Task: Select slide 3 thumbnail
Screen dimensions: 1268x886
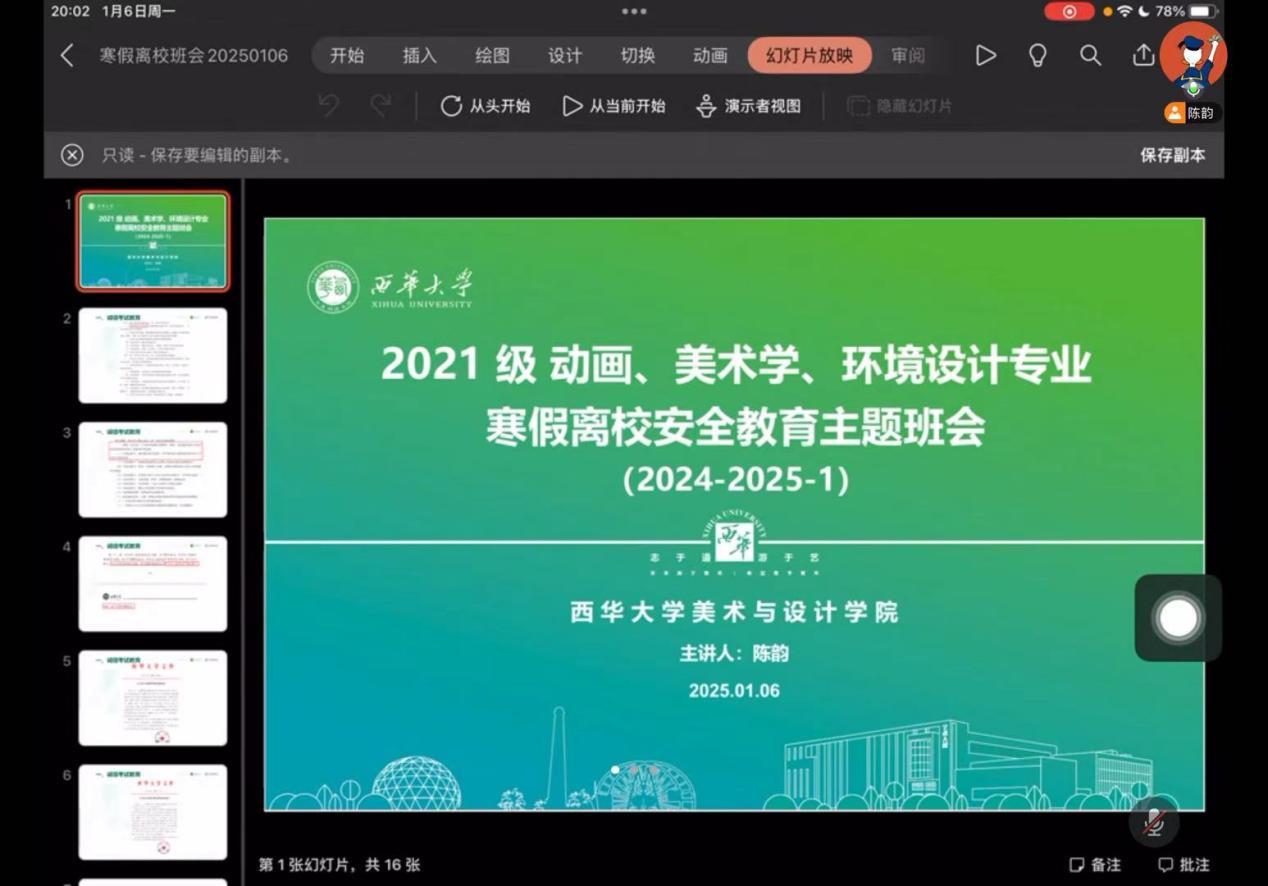Action: 153,470
